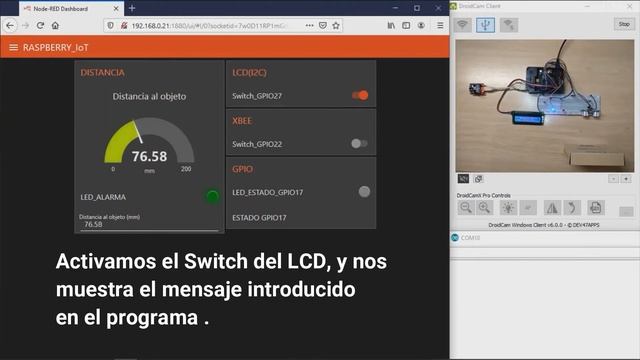Click the GPIO group title
640x360 pixels.
pos(242,169)
